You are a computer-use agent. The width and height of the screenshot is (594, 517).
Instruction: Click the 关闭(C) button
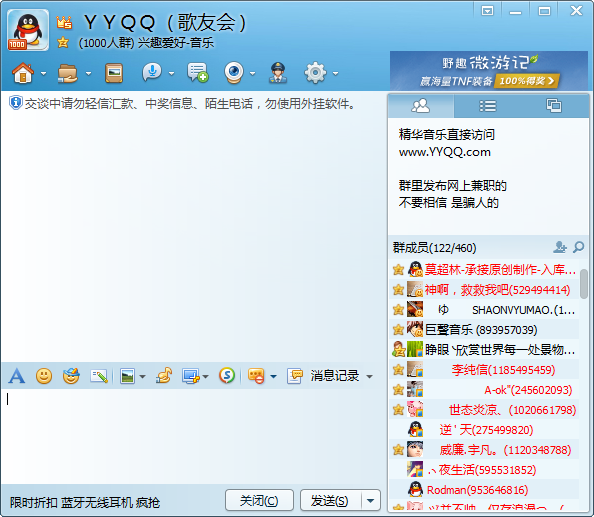[x=259, y=501]
